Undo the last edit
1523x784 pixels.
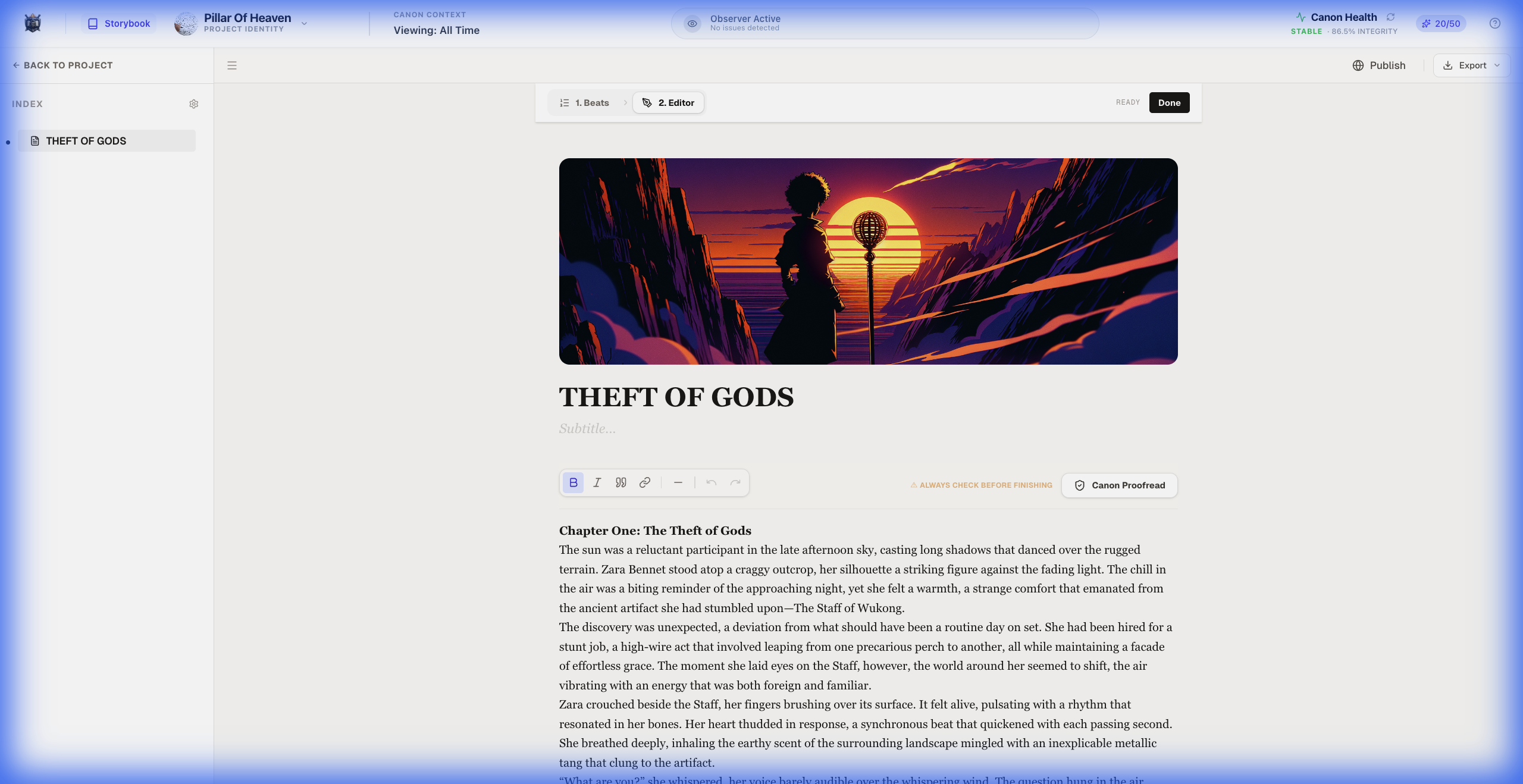click(x=711, y=483)
